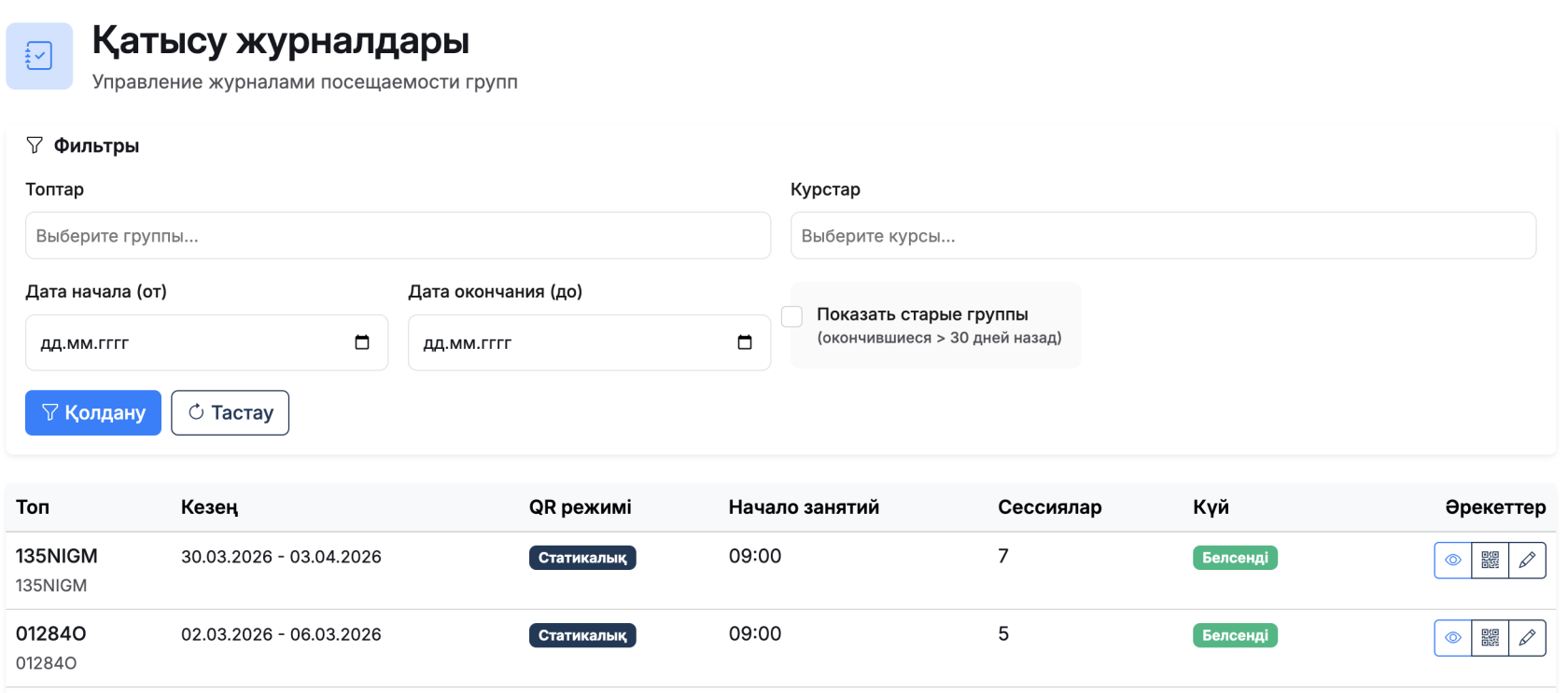This screenshot has width=1568, height=693.
Task: Open the Курстар course selection dropdown
Action: pyautogui.click(x=1162, y=236)
